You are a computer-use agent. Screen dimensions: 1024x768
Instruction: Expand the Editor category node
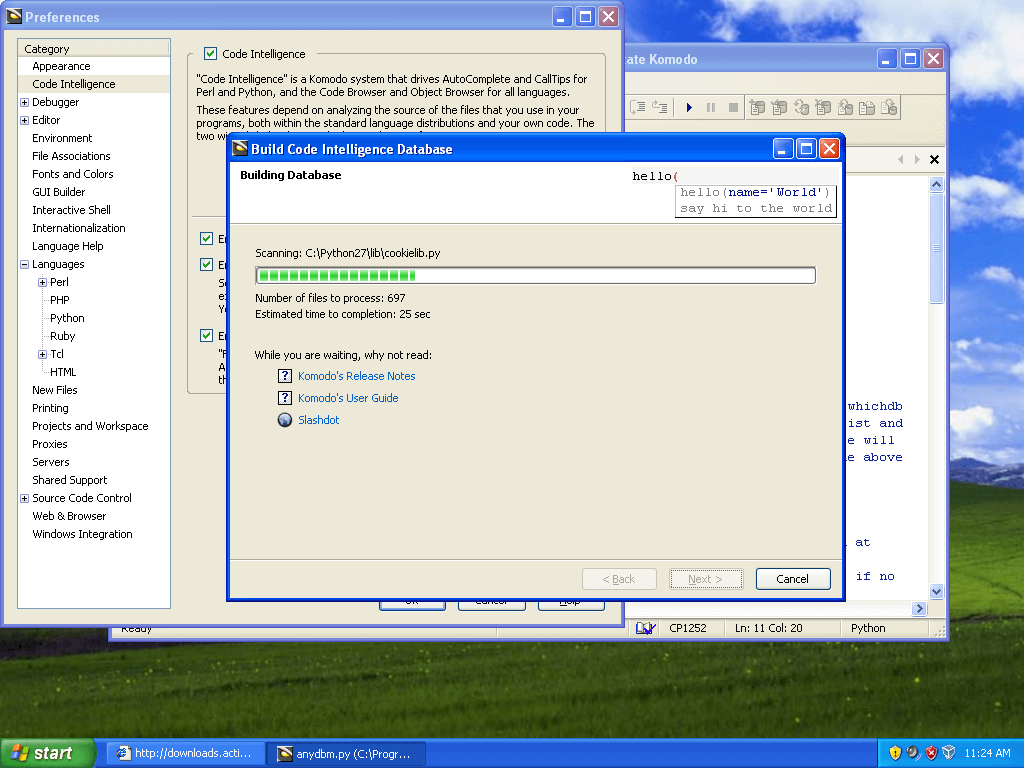24,120
